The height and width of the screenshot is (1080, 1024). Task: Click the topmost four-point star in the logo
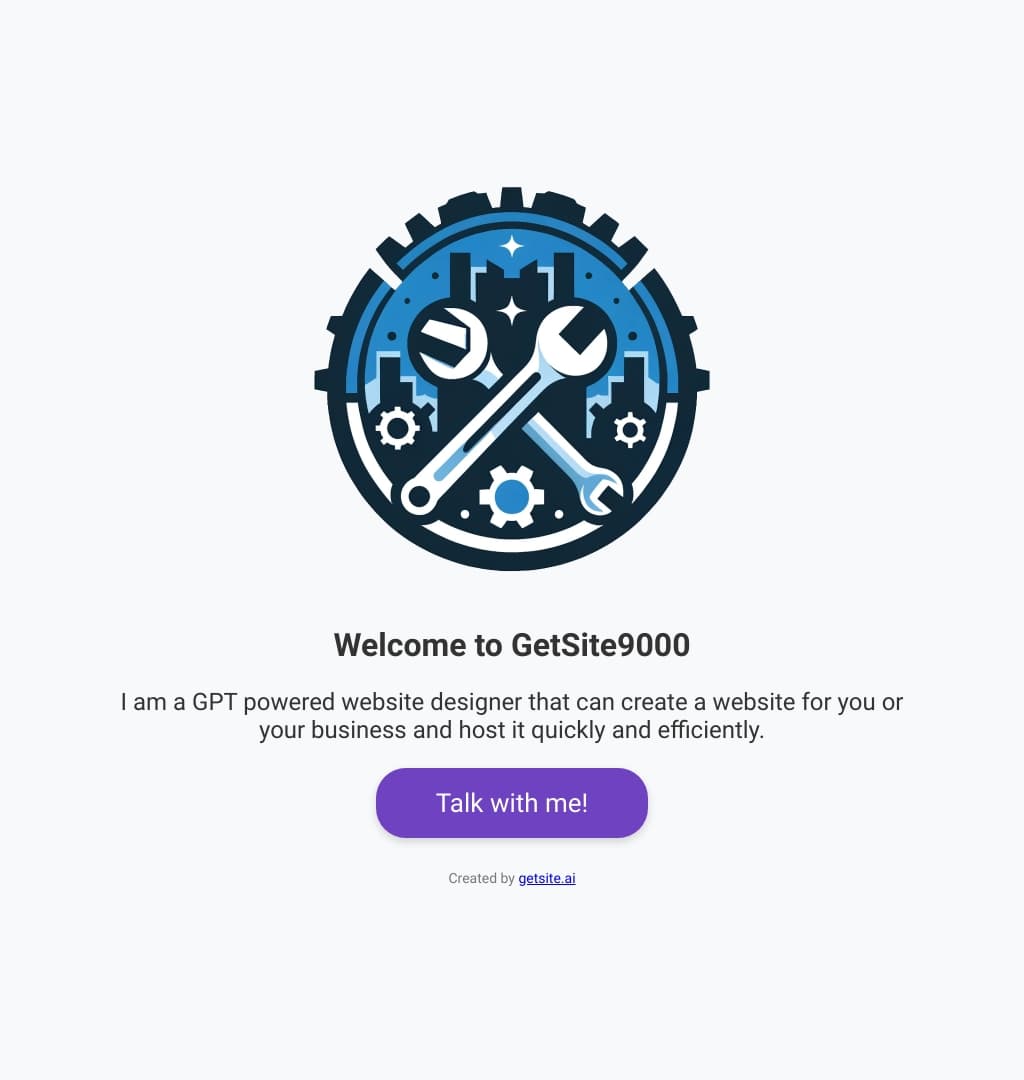click(x=512, y=246)
